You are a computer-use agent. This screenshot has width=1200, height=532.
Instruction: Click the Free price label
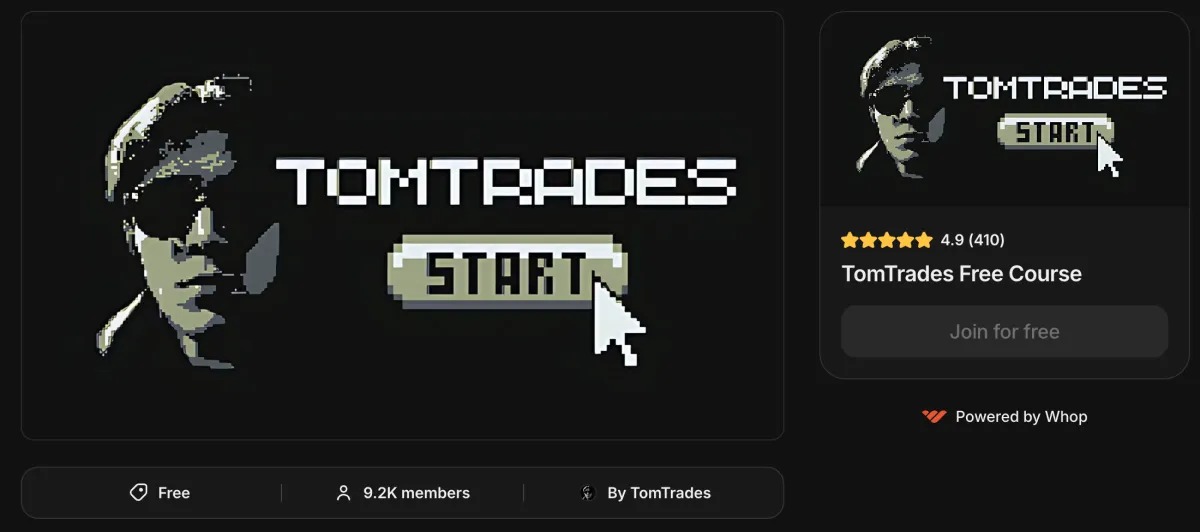pos(174,493)
